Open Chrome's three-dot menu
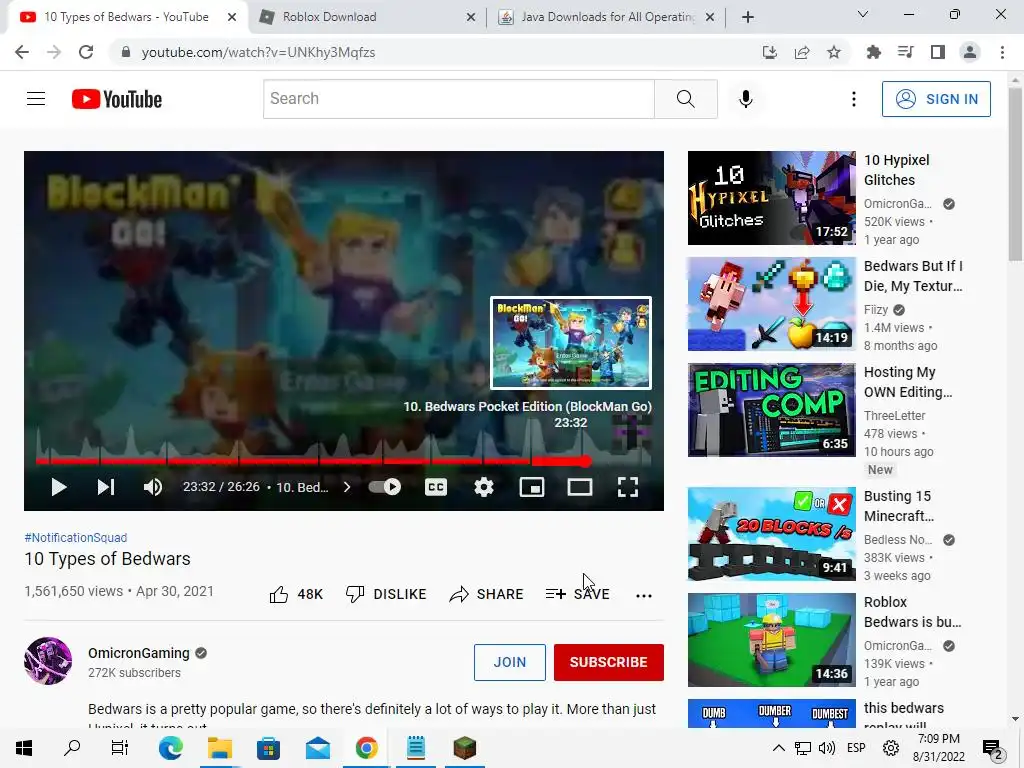The width and height of the screenshot is (1024, 768). pyautogui.click(x=1002, y=52)
